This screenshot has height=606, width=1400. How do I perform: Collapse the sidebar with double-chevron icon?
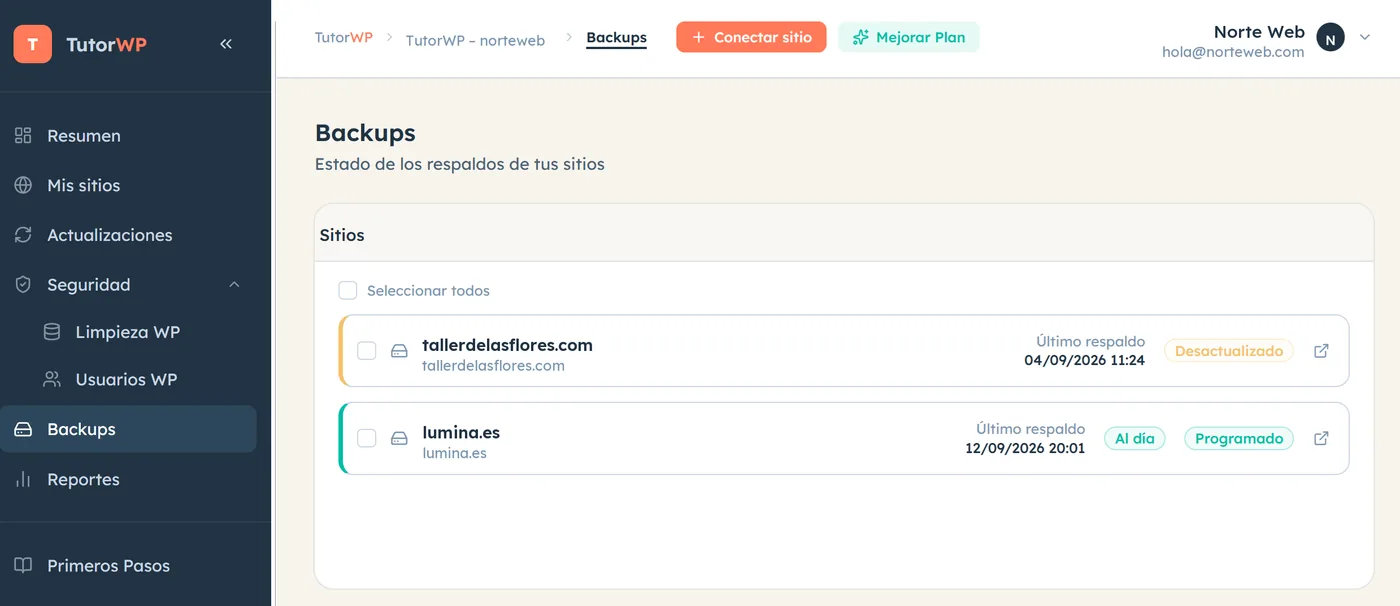tap(226, 44)
